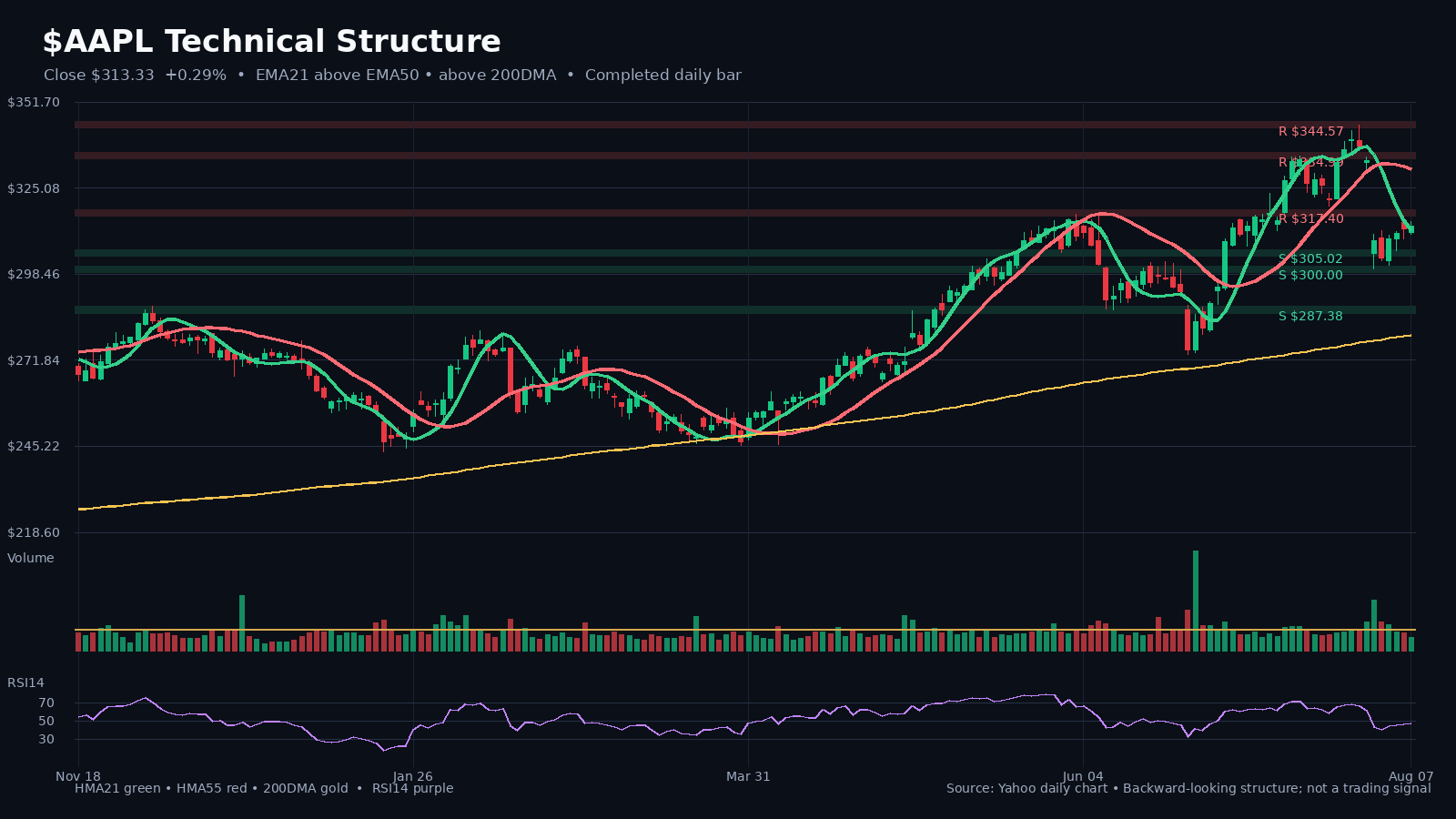Click the "Aug 07" date label
Screen dimensions: 1456x819
pos(1410,776)
